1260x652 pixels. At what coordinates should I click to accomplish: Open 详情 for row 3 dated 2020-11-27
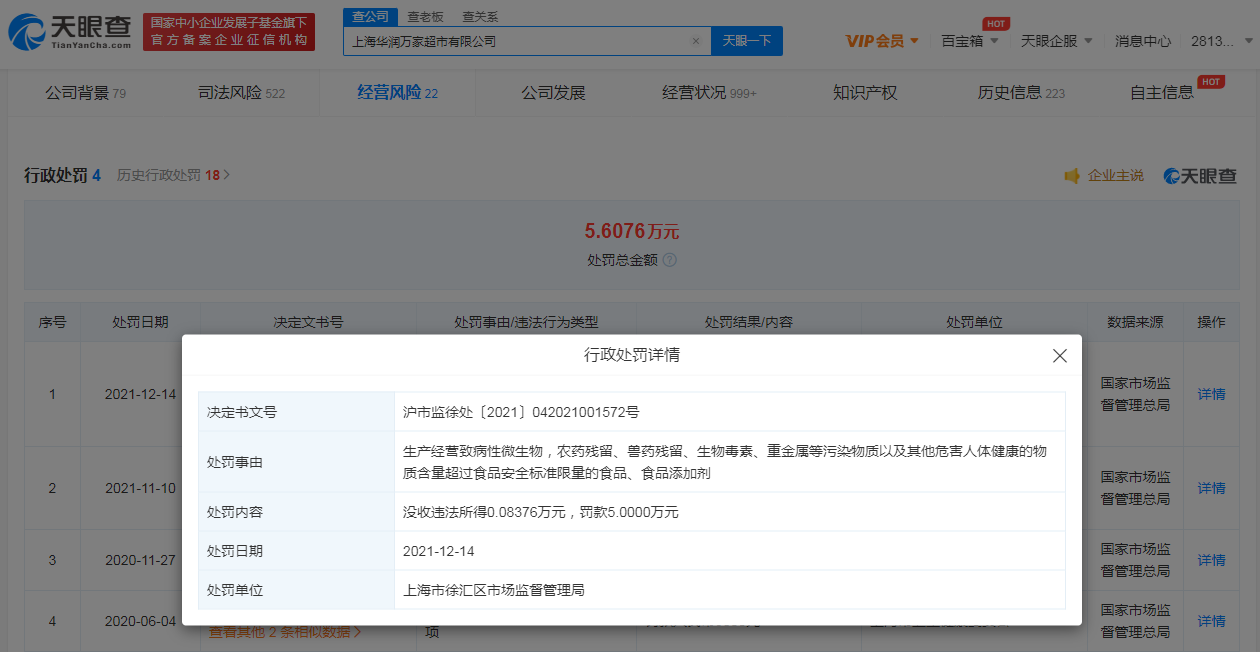click(1211, 560)
